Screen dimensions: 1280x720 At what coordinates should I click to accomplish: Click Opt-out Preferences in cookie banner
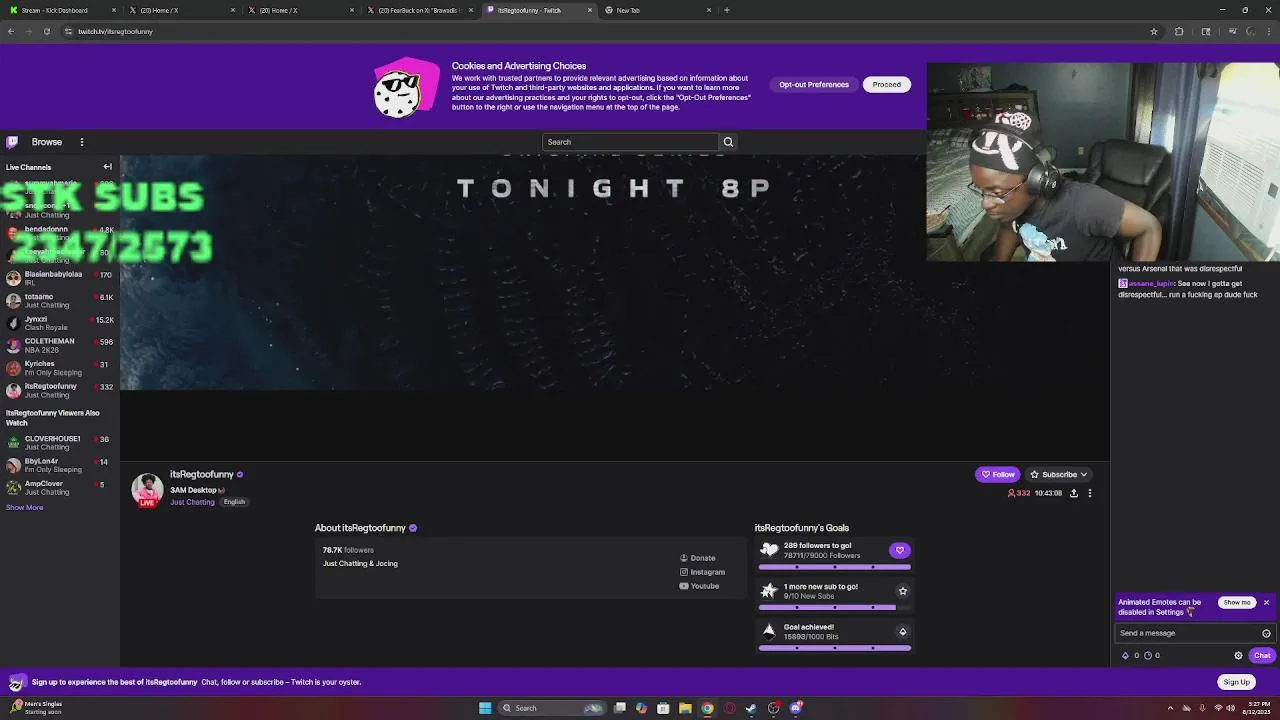(x=814, y=84)
